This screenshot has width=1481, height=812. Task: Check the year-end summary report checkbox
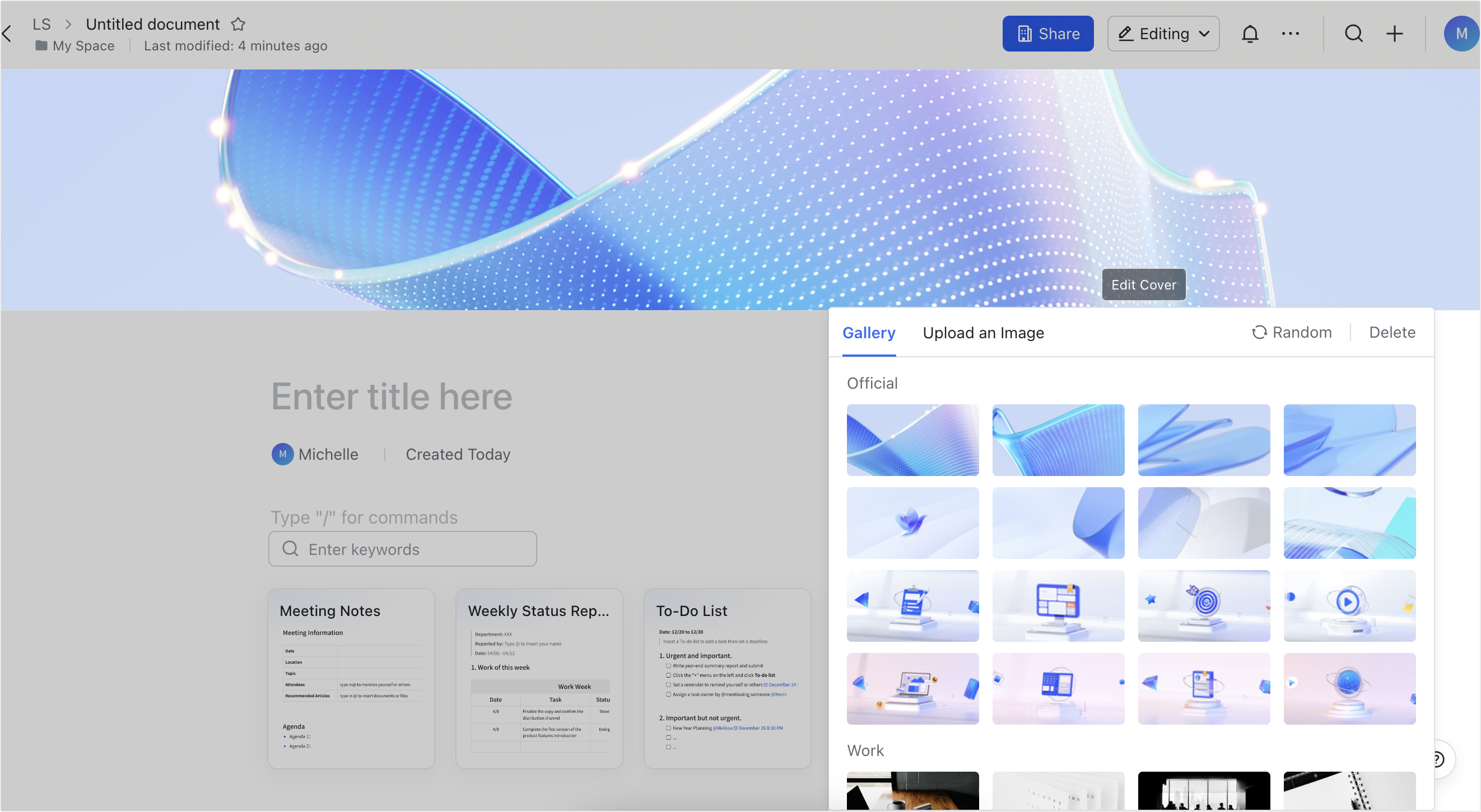(x=668, y=665)
